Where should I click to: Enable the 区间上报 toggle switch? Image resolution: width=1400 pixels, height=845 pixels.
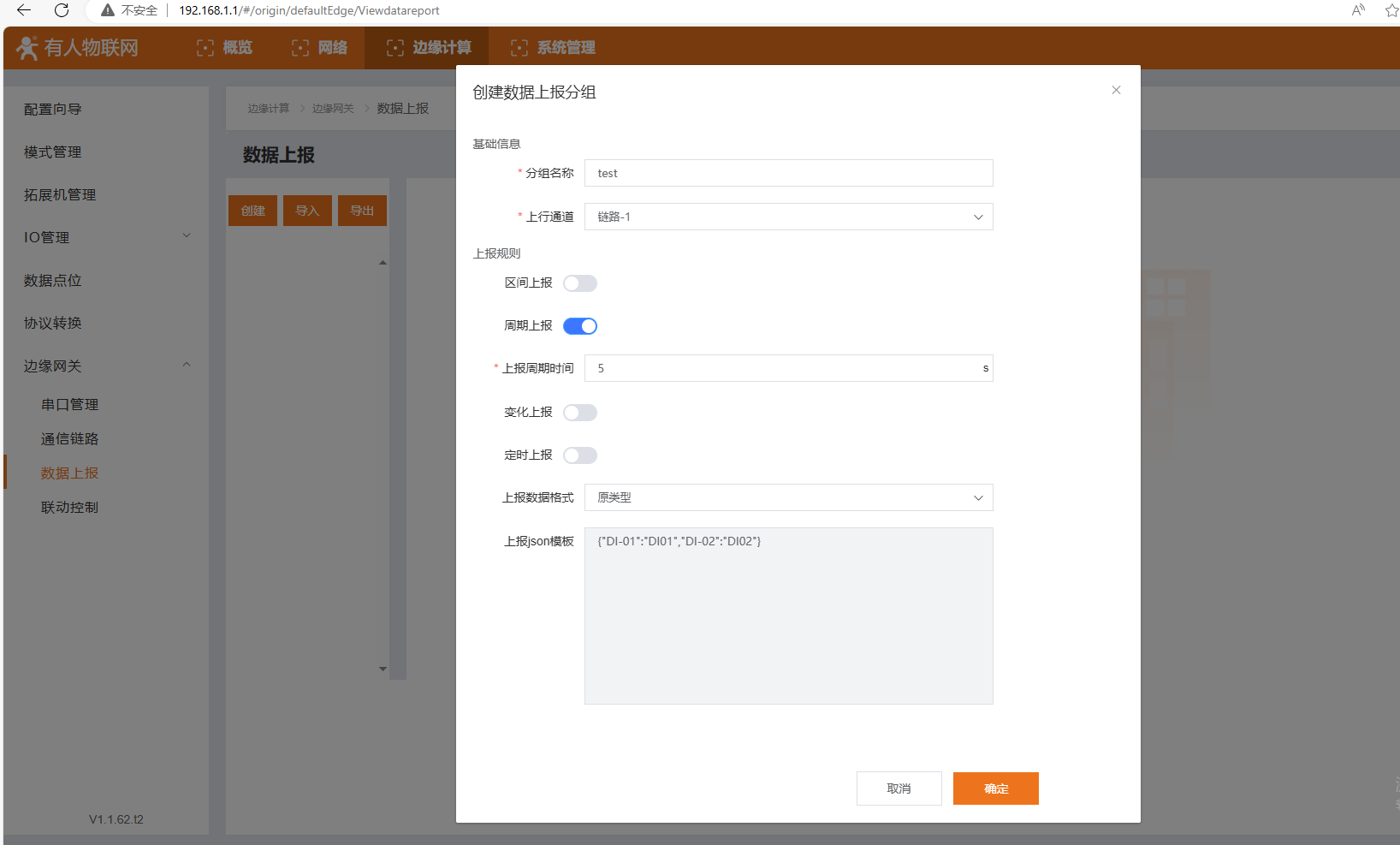(x=579, y=283)
